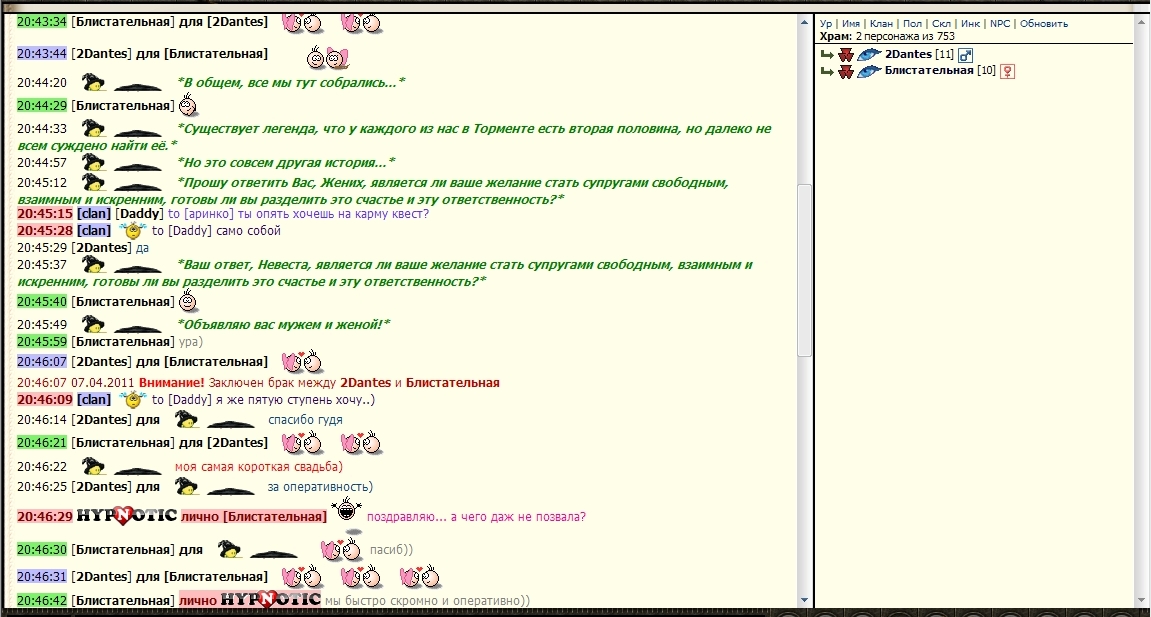Click player list scrollbar up arrow
Viewport: 1151px width, 617px height.
1141,23
